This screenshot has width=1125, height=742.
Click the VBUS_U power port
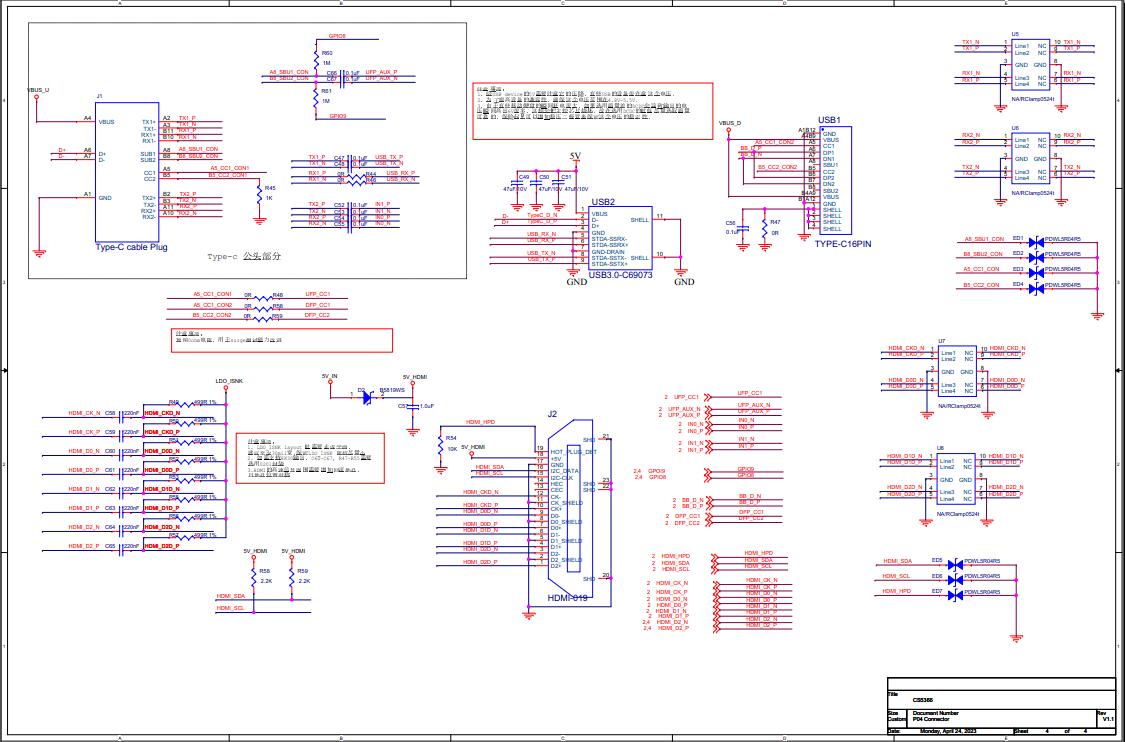point(36,96)
